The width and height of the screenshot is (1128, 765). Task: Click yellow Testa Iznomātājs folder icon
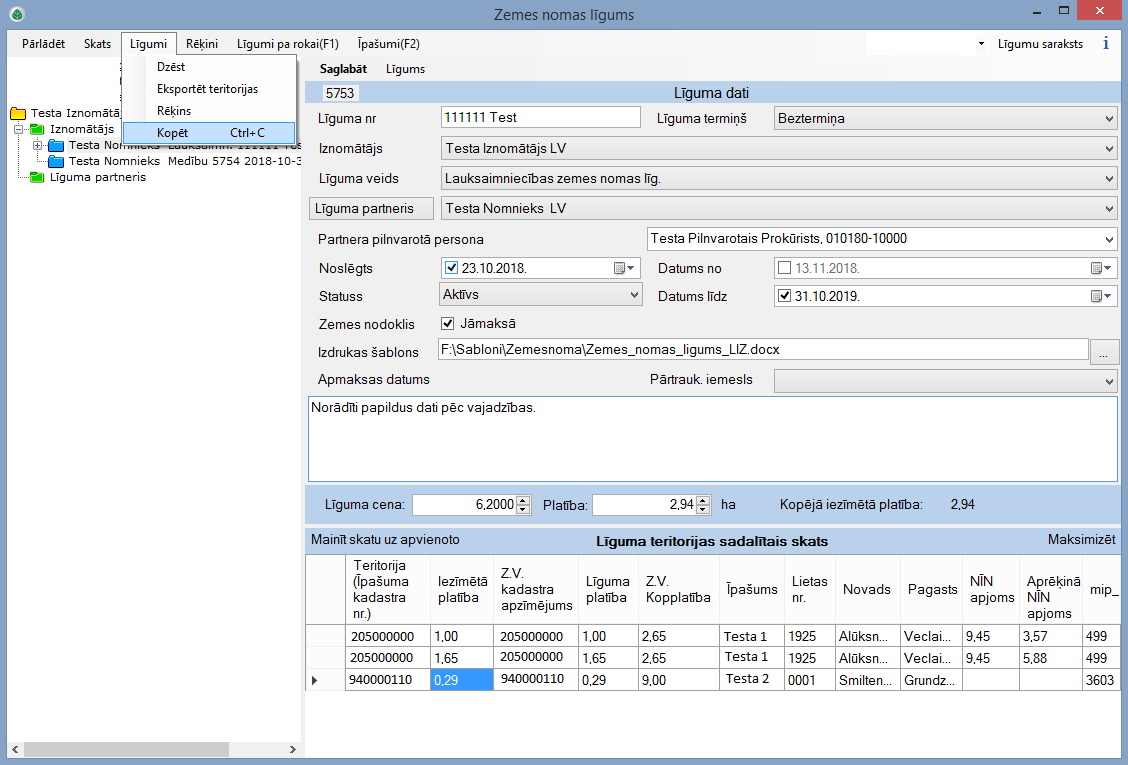[x=18, y=114]
